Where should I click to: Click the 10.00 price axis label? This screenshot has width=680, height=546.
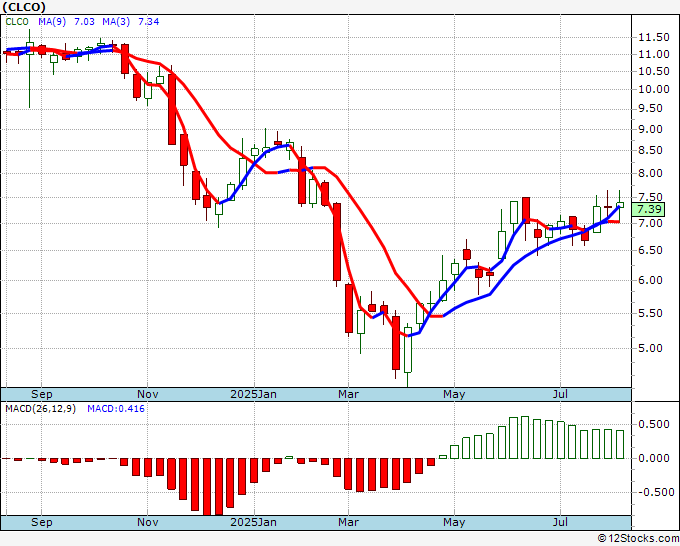654,89
